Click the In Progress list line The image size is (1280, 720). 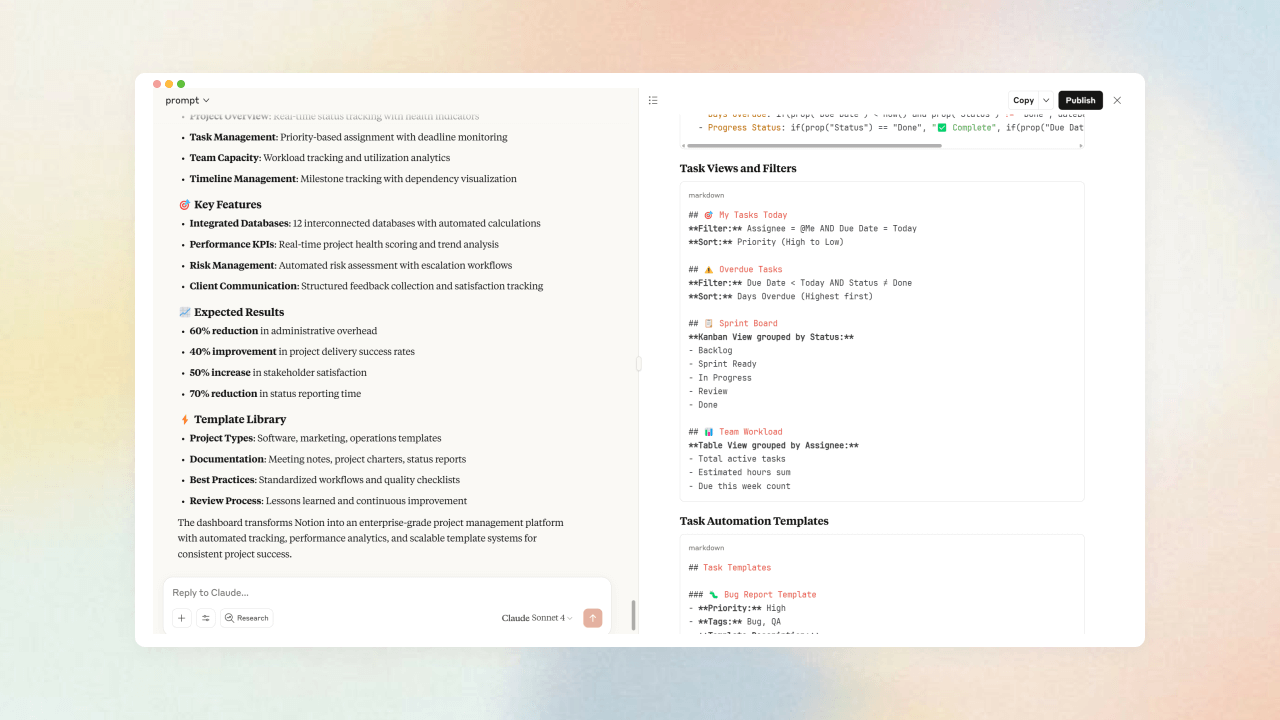tap(720, 378)
